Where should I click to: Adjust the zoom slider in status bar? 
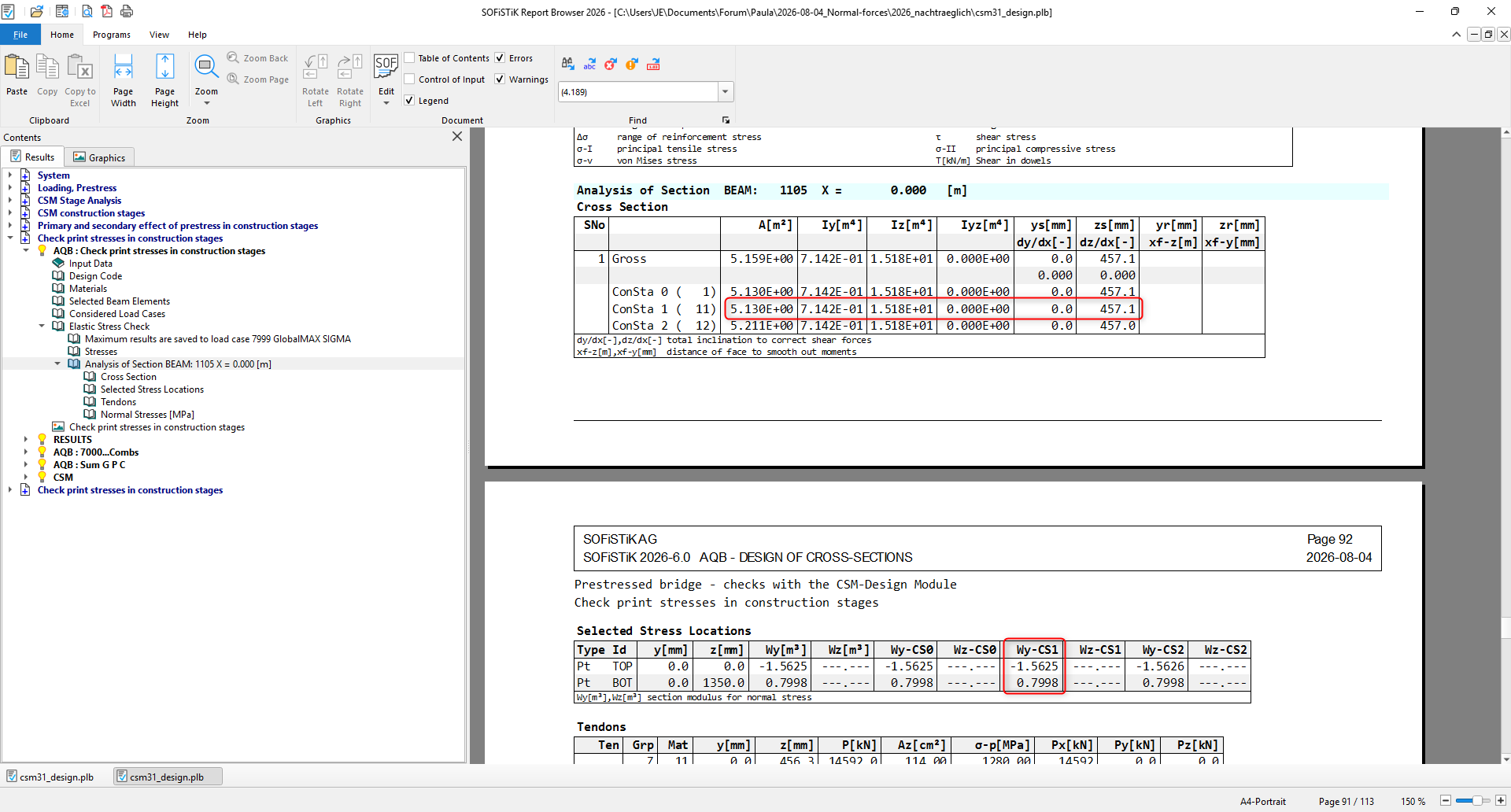pos(1477,801)
